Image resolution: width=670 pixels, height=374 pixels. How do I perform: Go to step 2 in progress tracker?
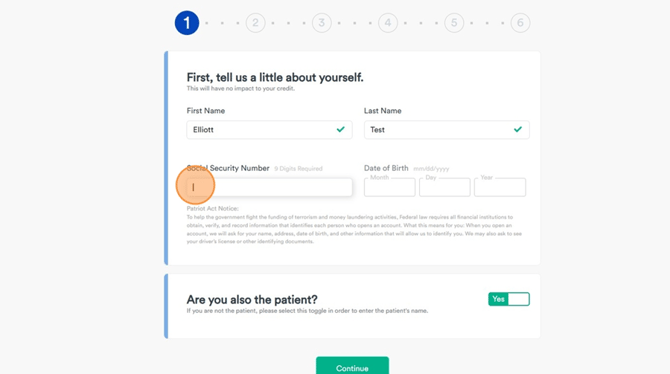[255, 23]
